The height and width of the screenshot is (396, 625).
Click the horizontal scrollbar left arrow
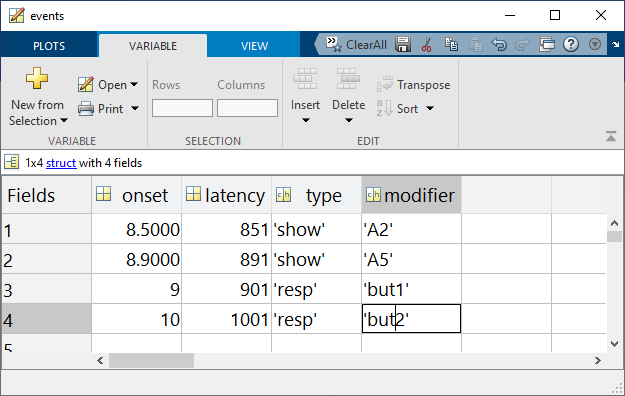point(100,361)
